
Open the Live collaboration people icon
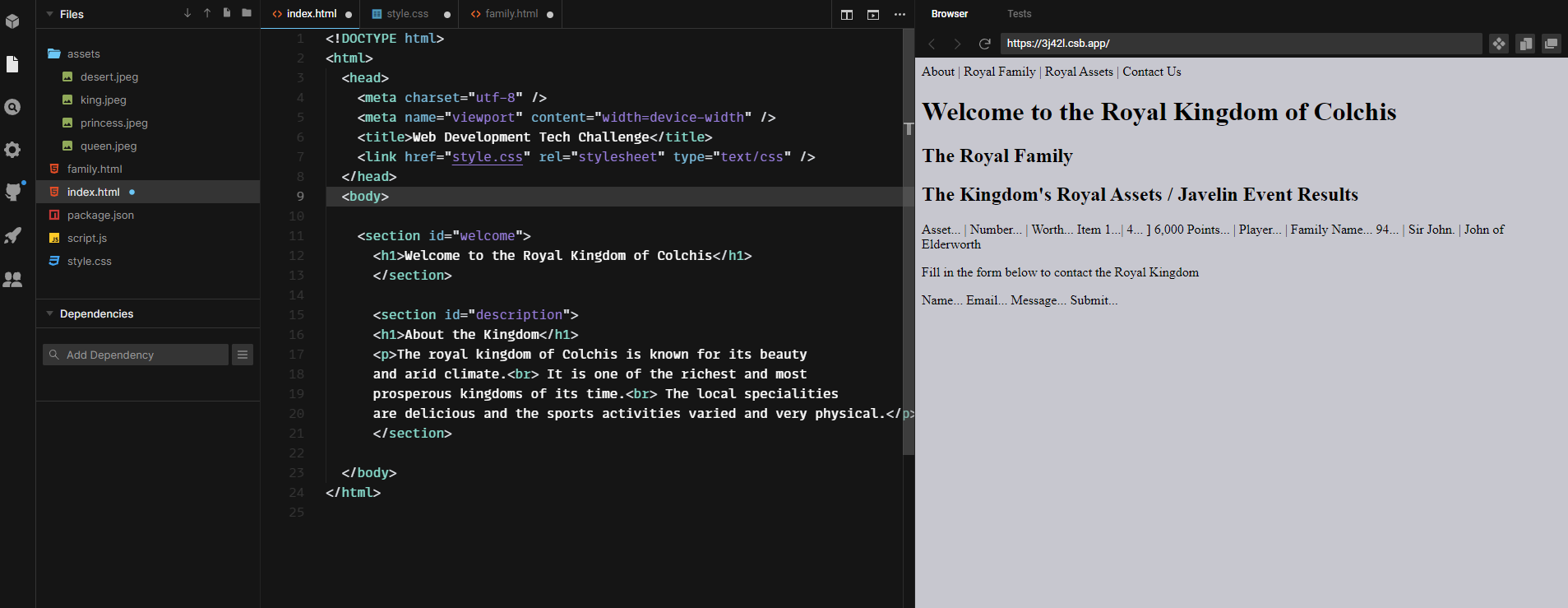[x=12, y=280]
